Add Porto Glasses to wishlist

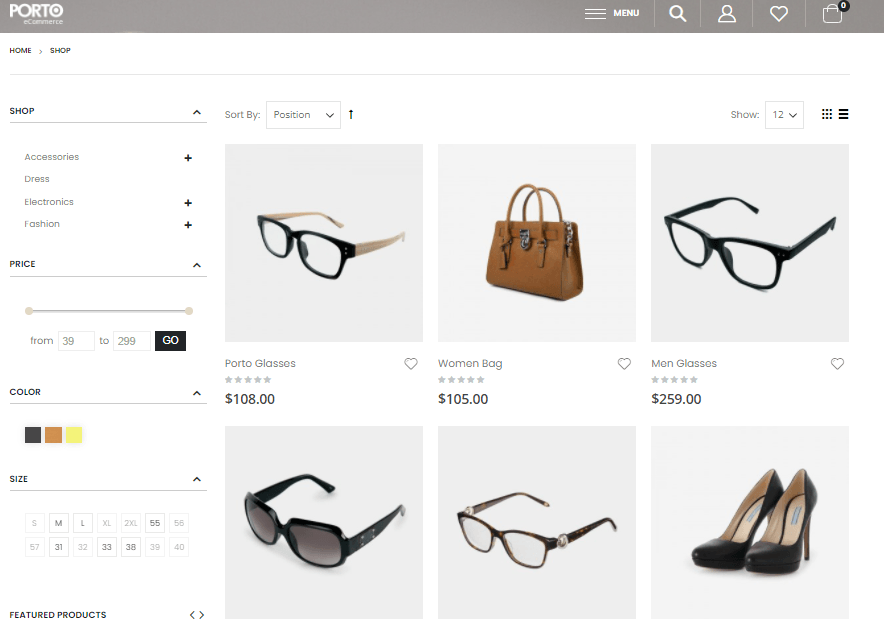411,364
